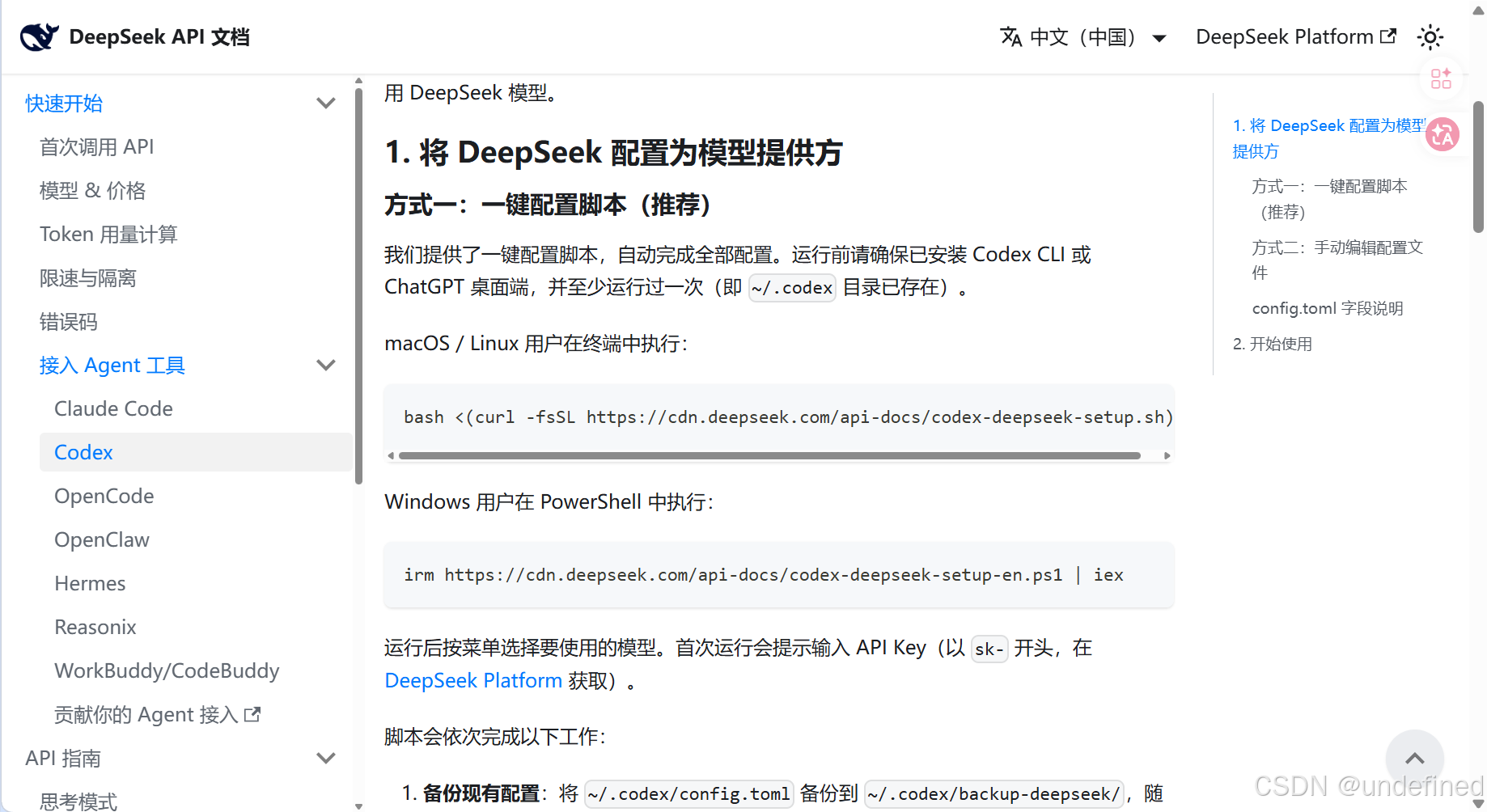1487x812 pixels.
Task: Open 思考模式 sidebar item
Action: [78, 801]
